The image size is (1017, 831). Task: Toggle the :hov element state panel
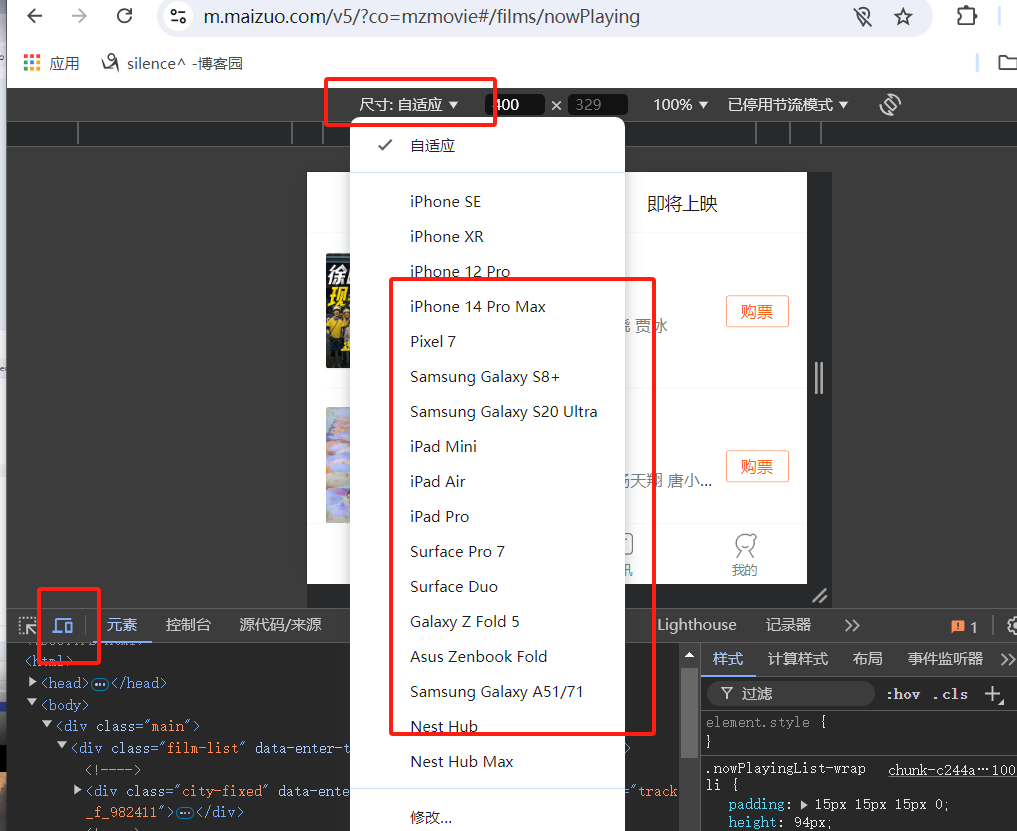pyautogui.click(x=903, y=694)
